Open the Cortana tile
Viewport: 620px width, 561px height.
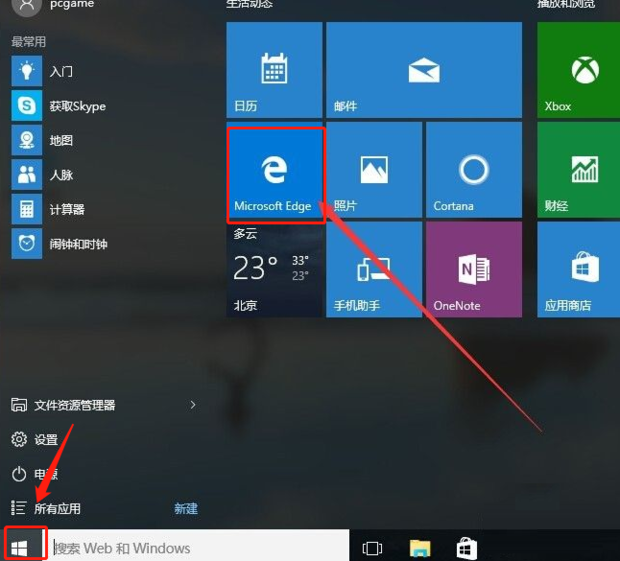click(x=474, y=170)
